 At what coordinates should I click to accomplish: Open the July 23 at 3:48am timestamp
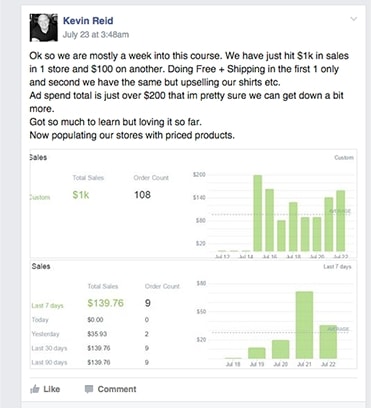[96, 35]
